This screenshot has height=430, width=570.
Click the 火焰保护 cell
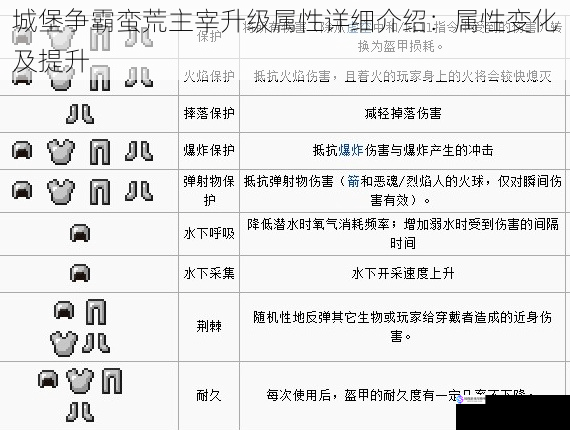pyautogui.click(x=209, y=77)
